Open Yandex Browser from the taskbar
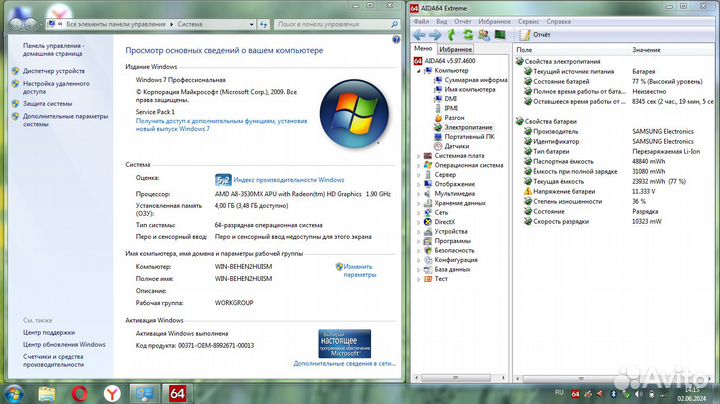Screen dimensions: 720x404 click(x=114, y=394)
